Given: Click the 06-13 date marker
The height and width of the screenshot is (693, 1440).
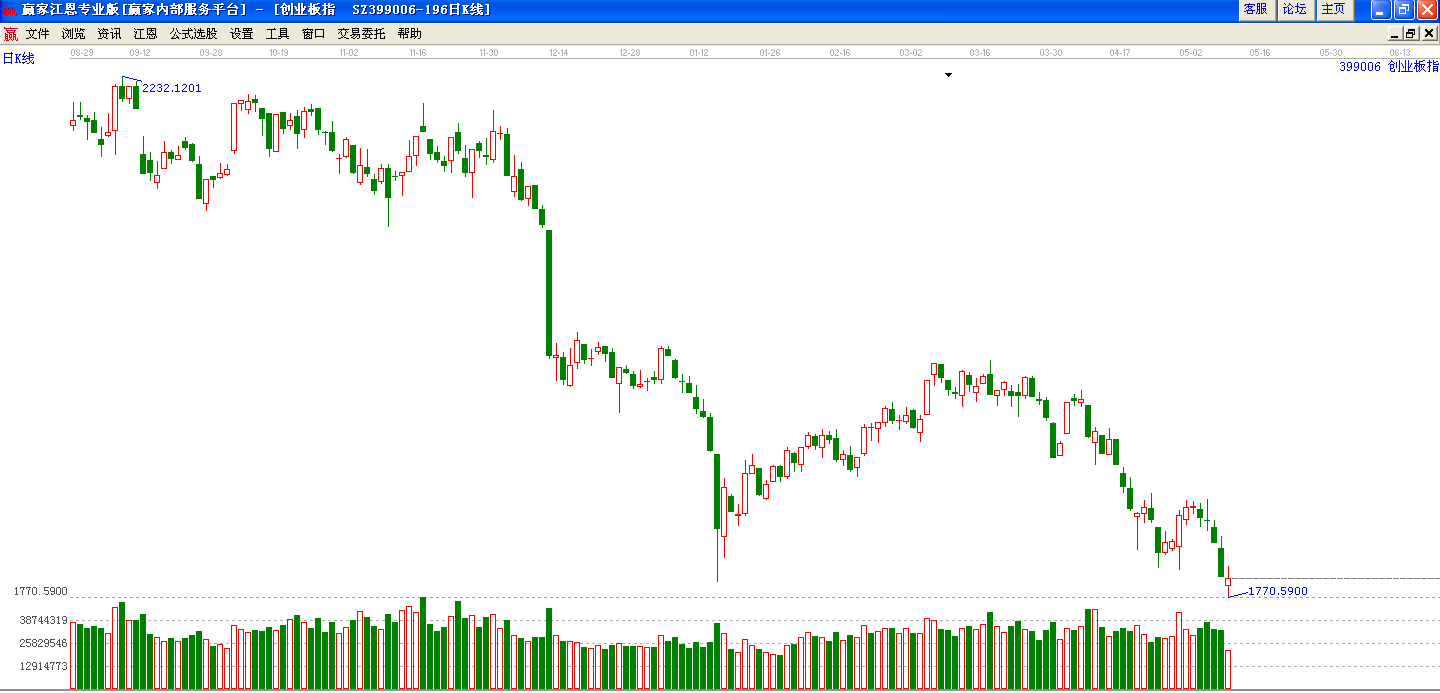Looking at the screenshot, I should click(1400, 52).
